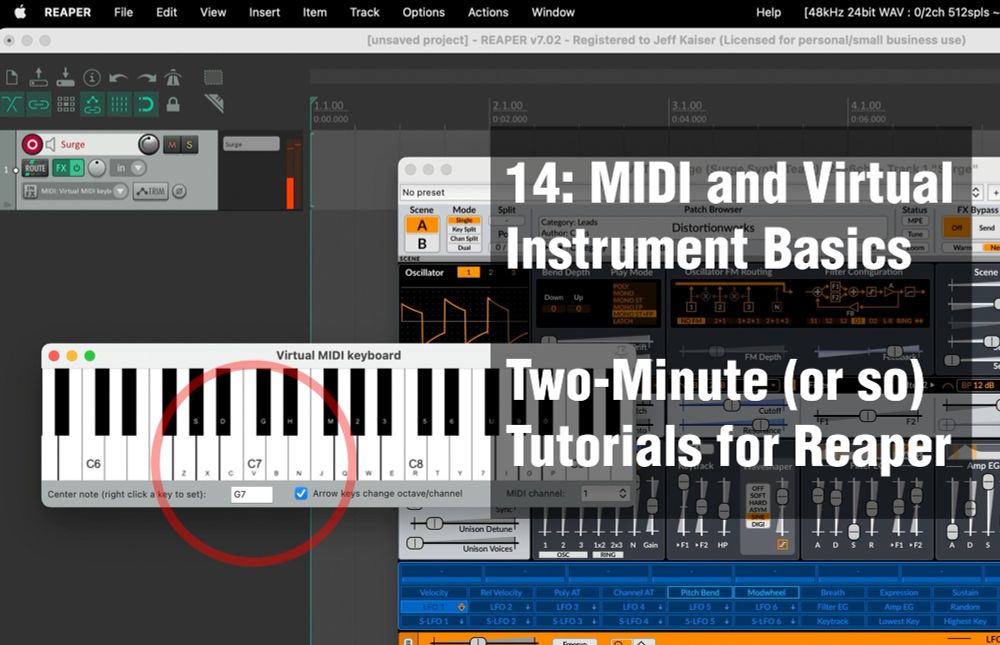Open the Surge track ROUTE button
Viewport: 1000px width, 645px height.
[35, 168]
